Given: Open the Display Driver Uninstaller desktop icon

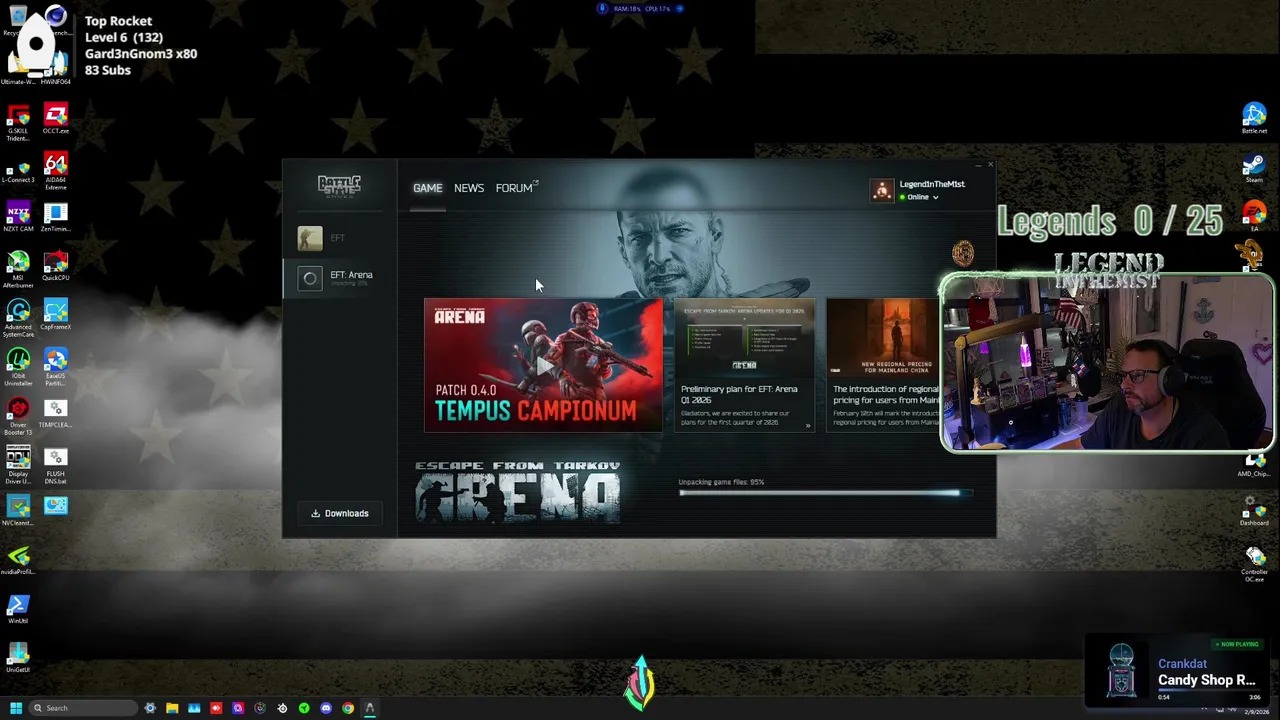Looking at the screenshot, I should (x=18, y=466).
